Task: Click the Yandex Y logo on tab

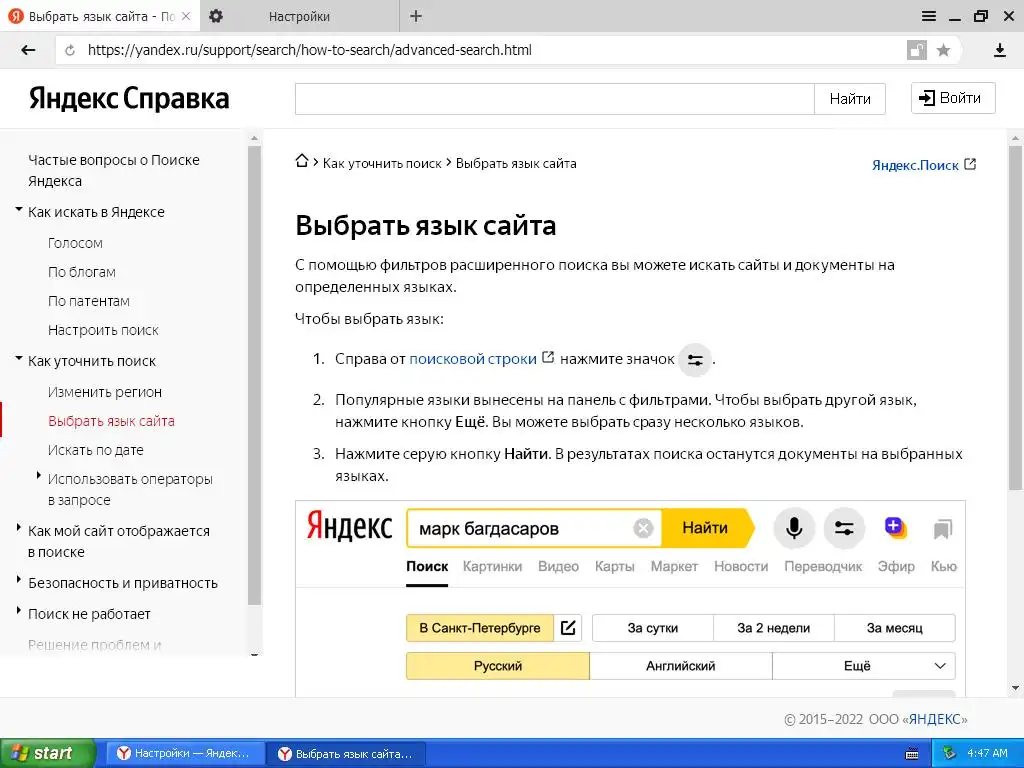Action: [x=16, y=16]
